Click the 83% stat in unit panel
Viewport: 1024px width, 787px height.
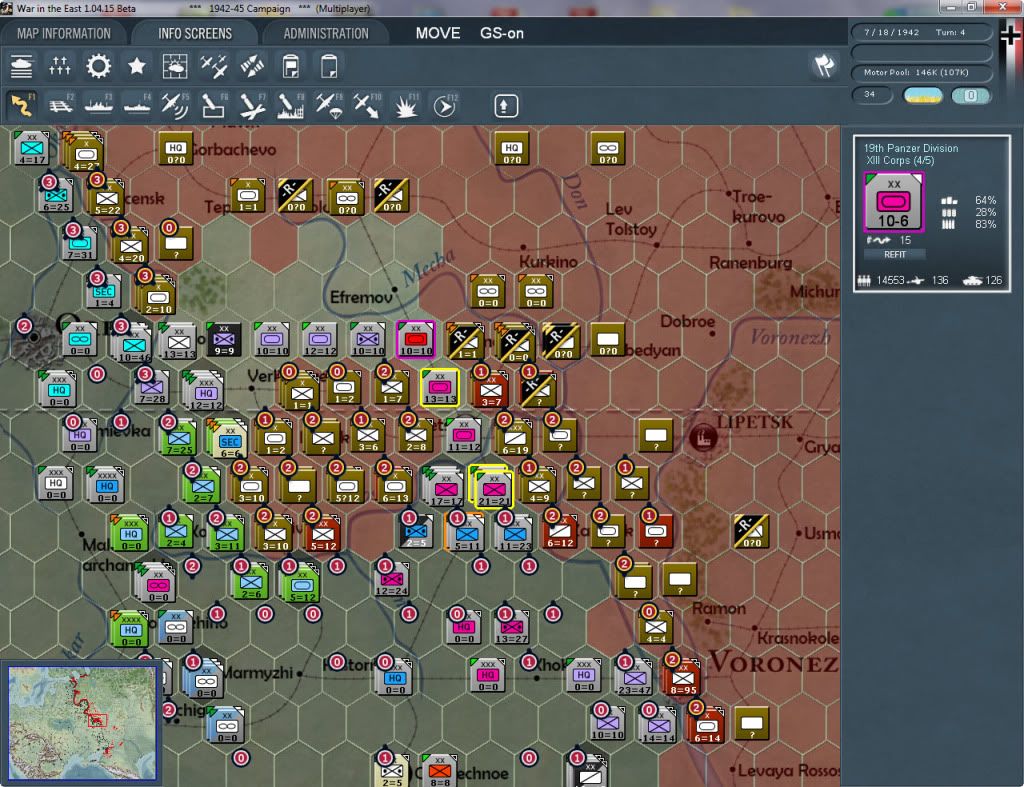click(985, 224)
